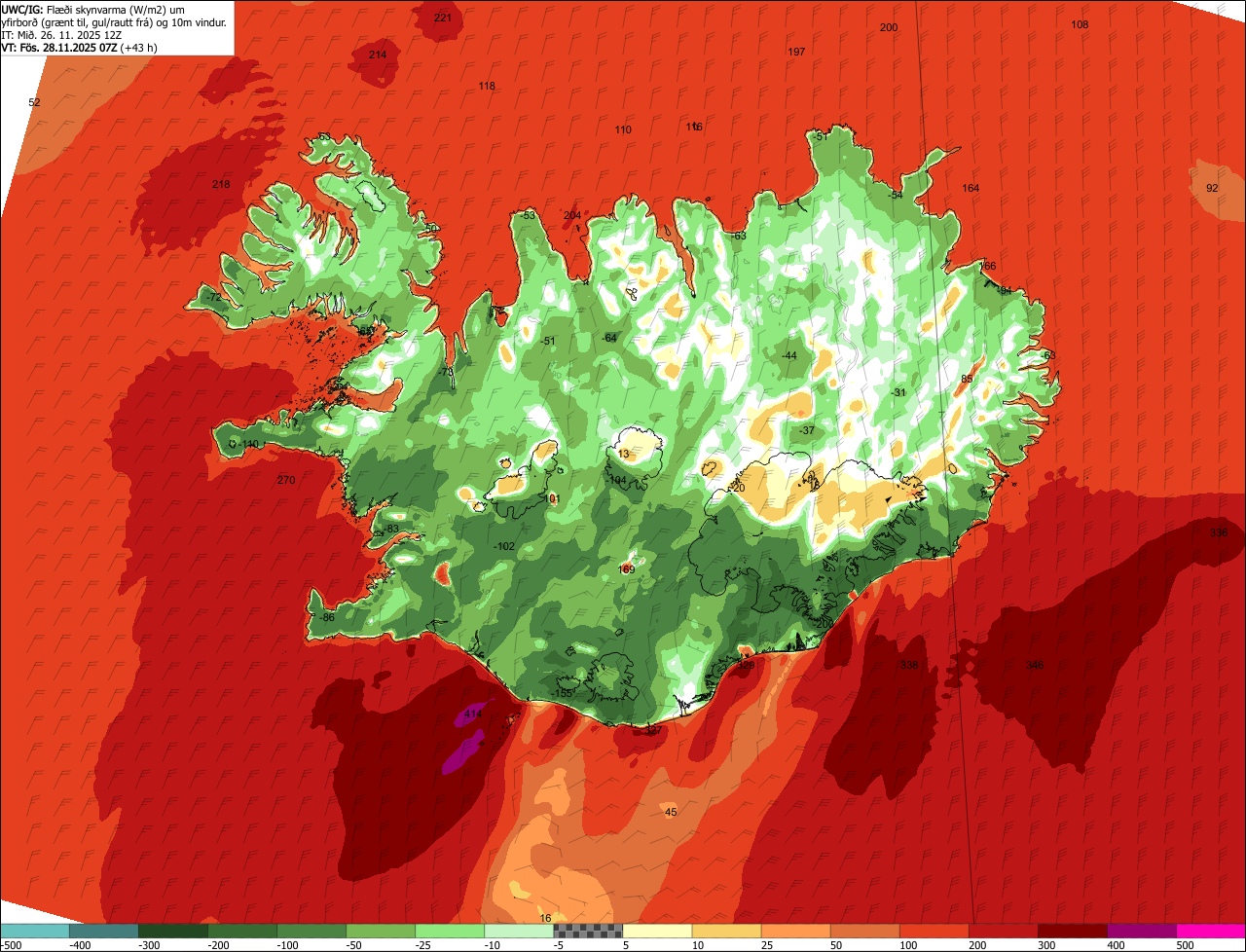Click the land value -37 north of Vatnajökull
The image size is (1246, 952).
coord(806,430)
